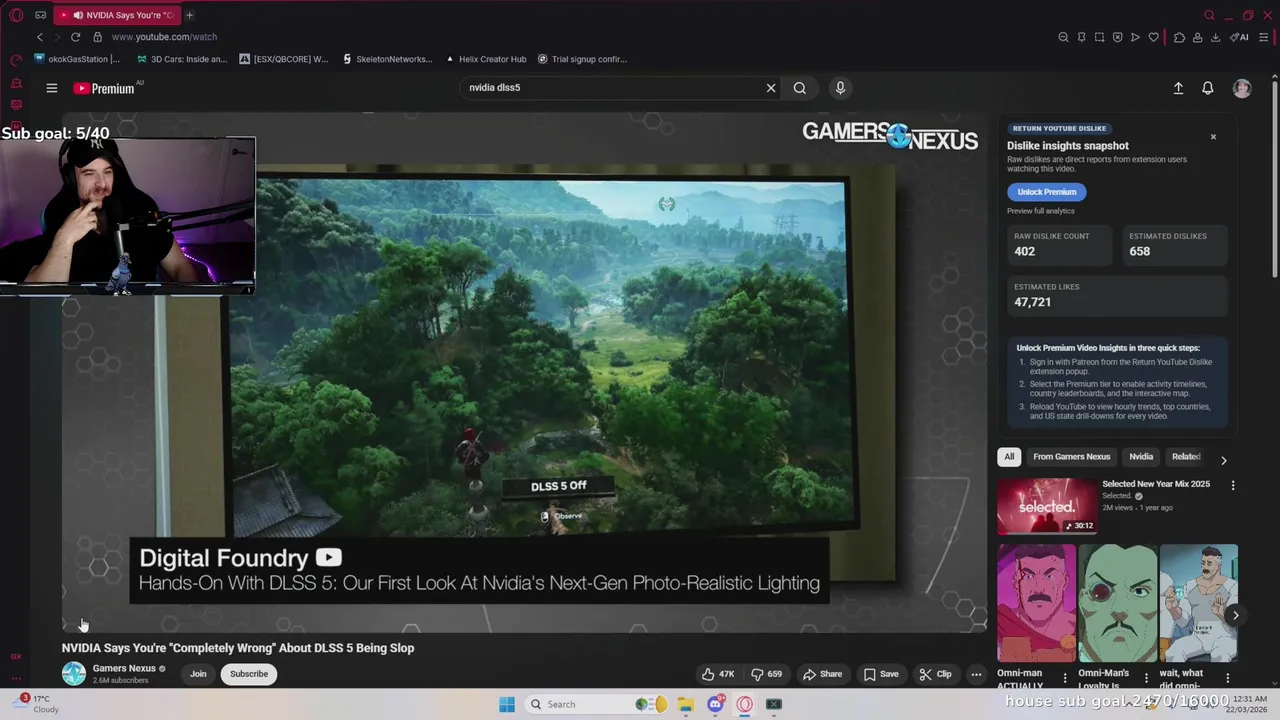This screenshot has width=1280, height=720.
Task: Save the video to a playlist
Action: [881, 674]
